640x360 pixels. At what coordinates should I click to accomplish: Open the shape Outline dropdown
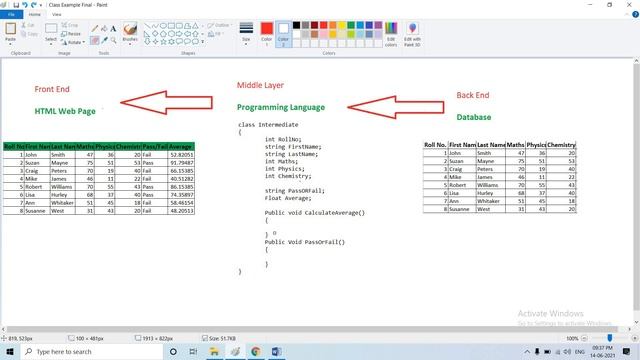219,25
